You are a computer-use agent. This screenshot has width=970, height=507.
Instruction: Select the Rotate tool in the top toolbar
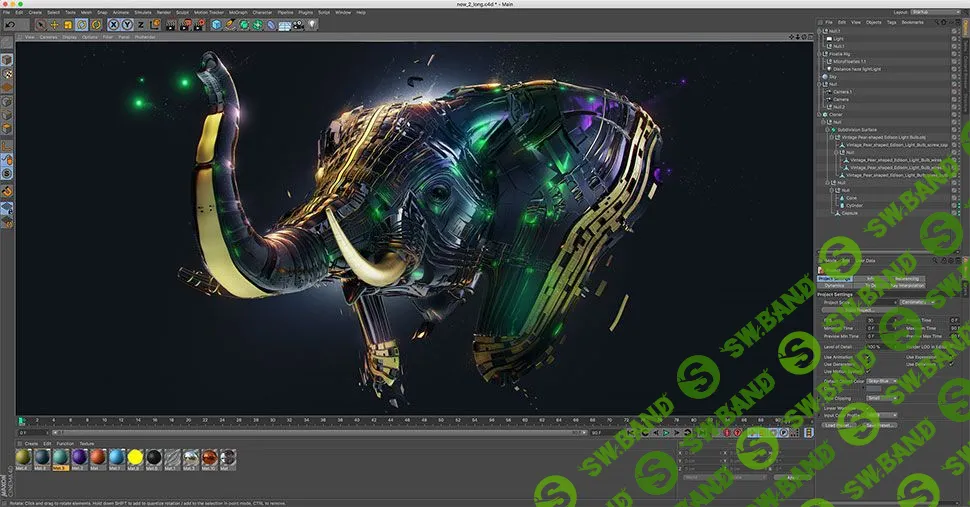point(82,24)
